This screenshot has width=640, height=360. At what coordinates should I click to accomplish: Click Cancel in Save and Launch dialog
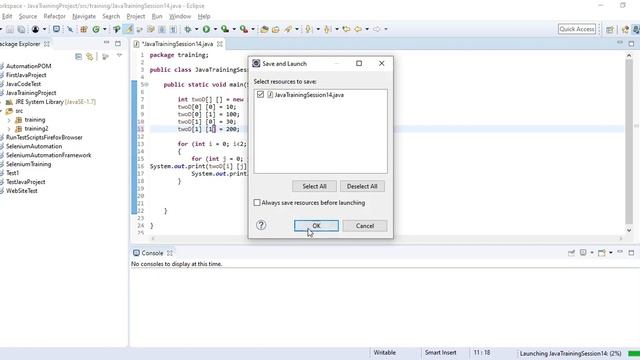pyautogui.click(x=365, y=226)
